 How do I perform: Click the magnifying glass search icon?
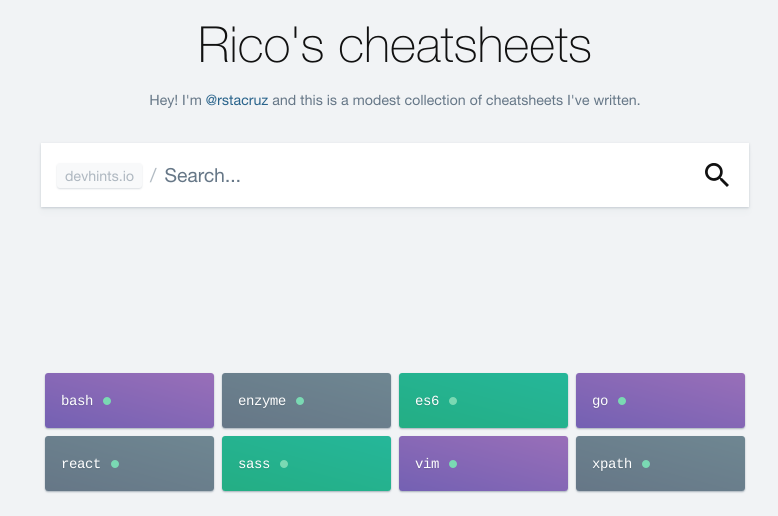(x=716, y=175)
